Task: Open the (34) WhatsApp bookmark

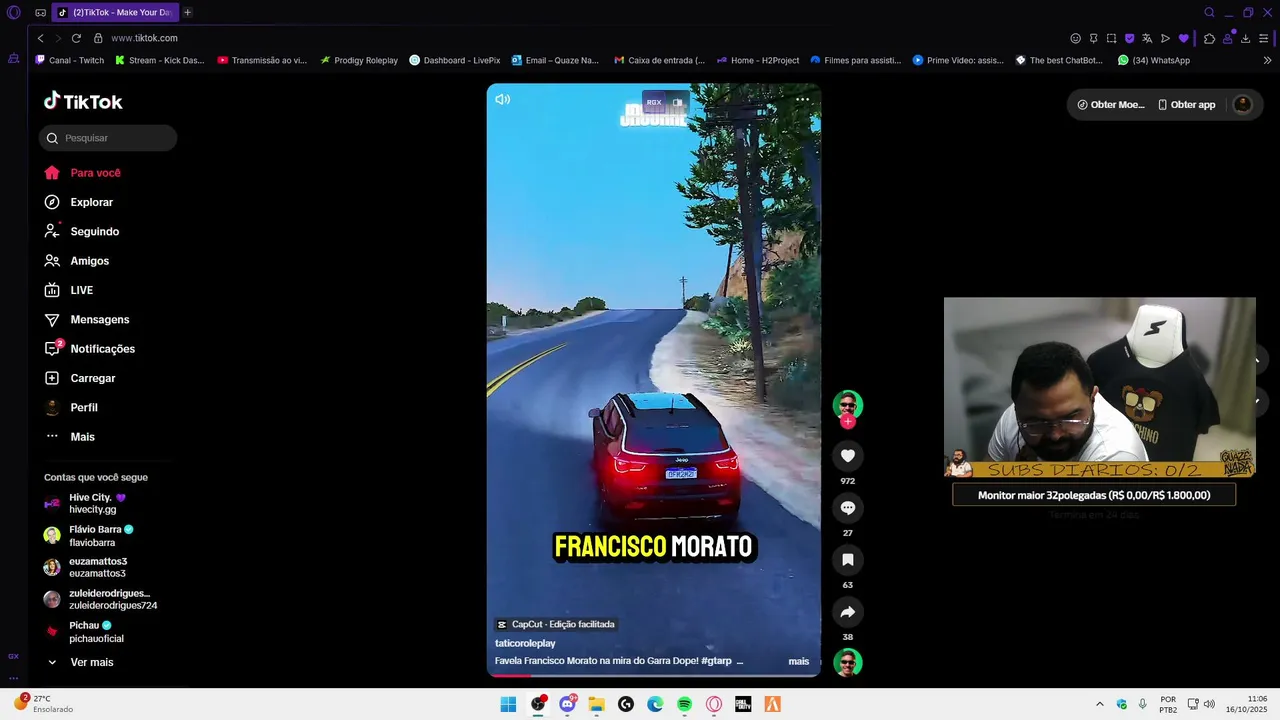Action: 1154,60
